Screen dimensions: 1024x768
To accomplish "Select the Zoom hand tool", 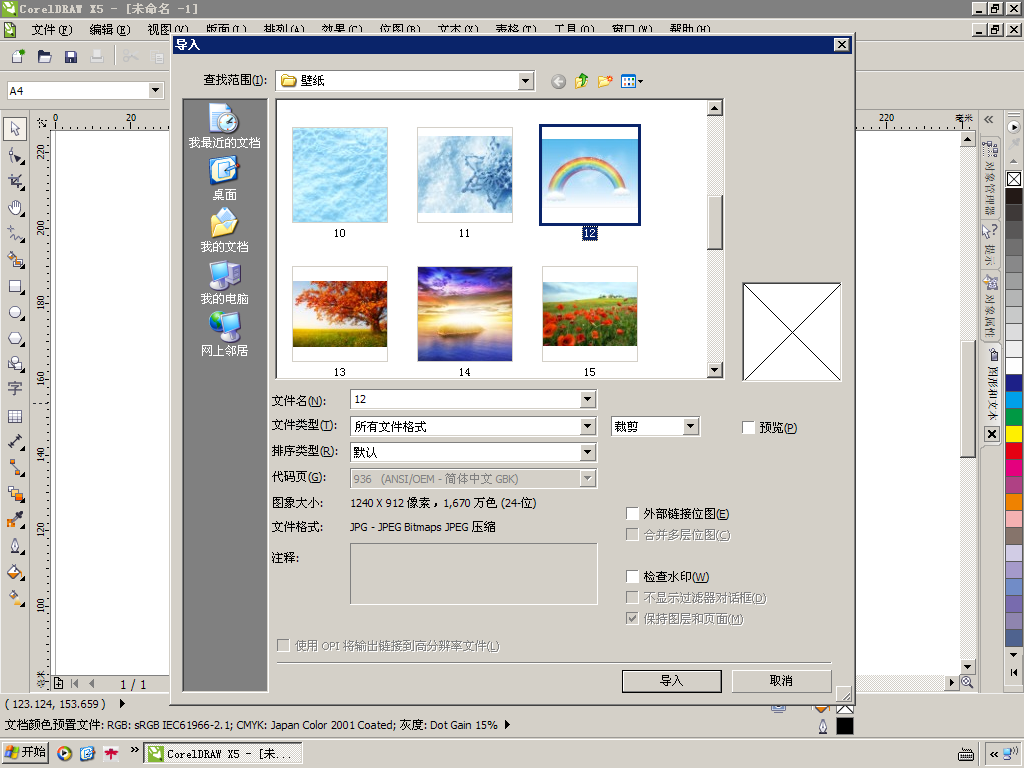I will [15, 208].
